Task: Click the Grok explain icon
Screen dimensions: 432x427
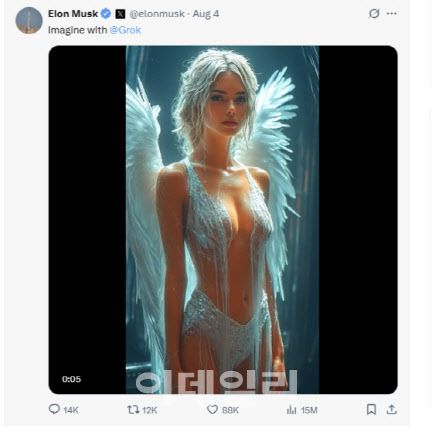Action: (374, 14)
